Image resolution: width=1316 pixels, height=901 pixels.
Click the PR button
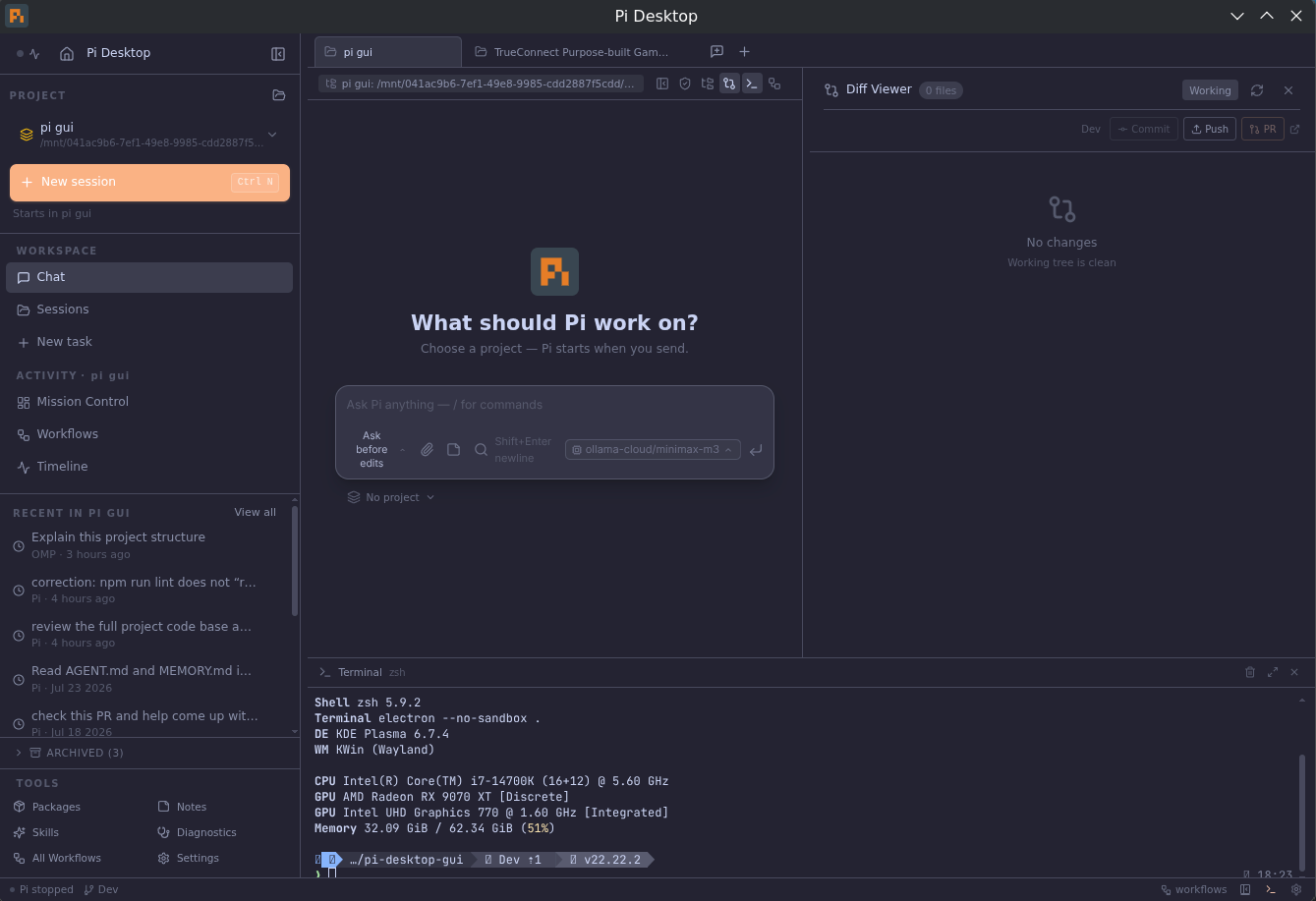(1263, 129)
